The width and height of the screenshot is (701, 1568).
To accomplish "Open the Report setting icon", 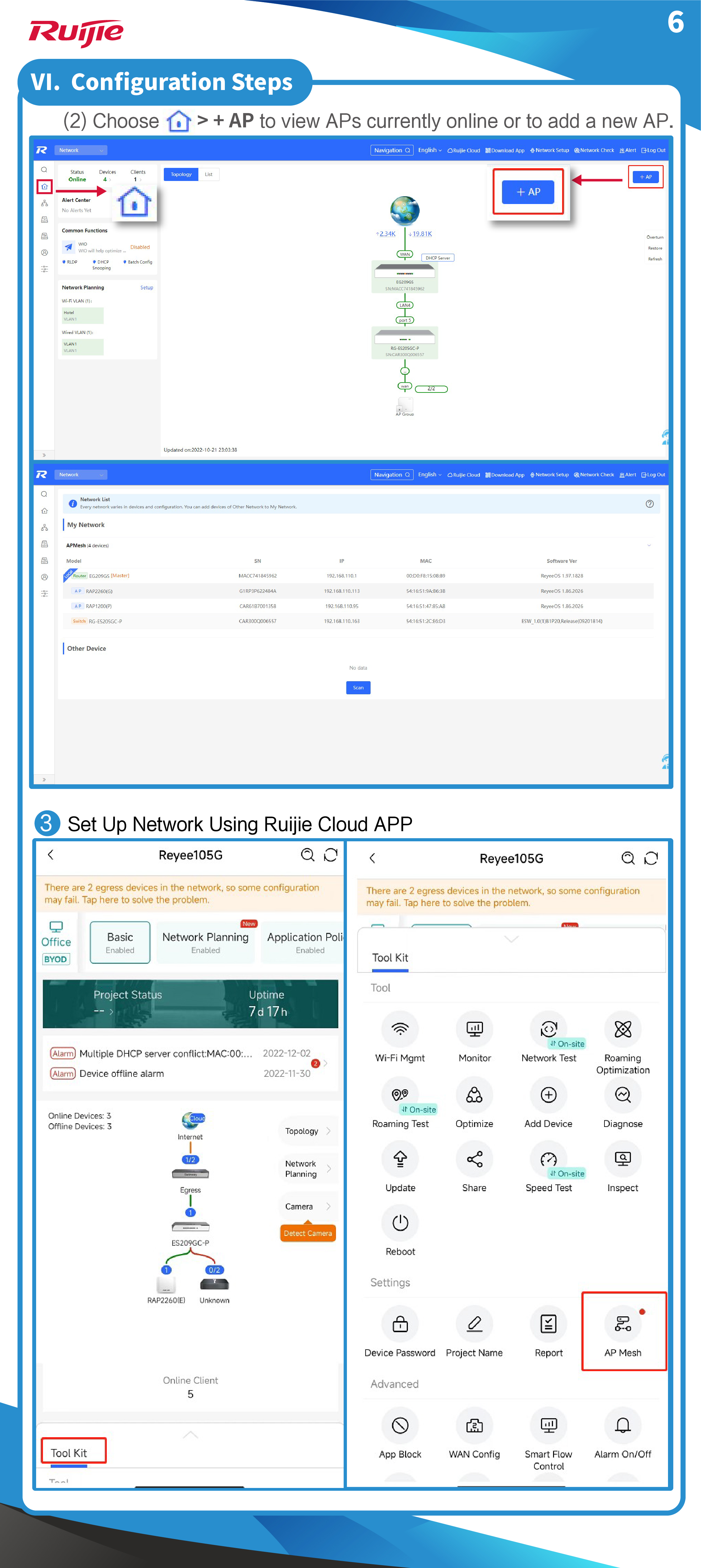I will [x=549, y=1324].
